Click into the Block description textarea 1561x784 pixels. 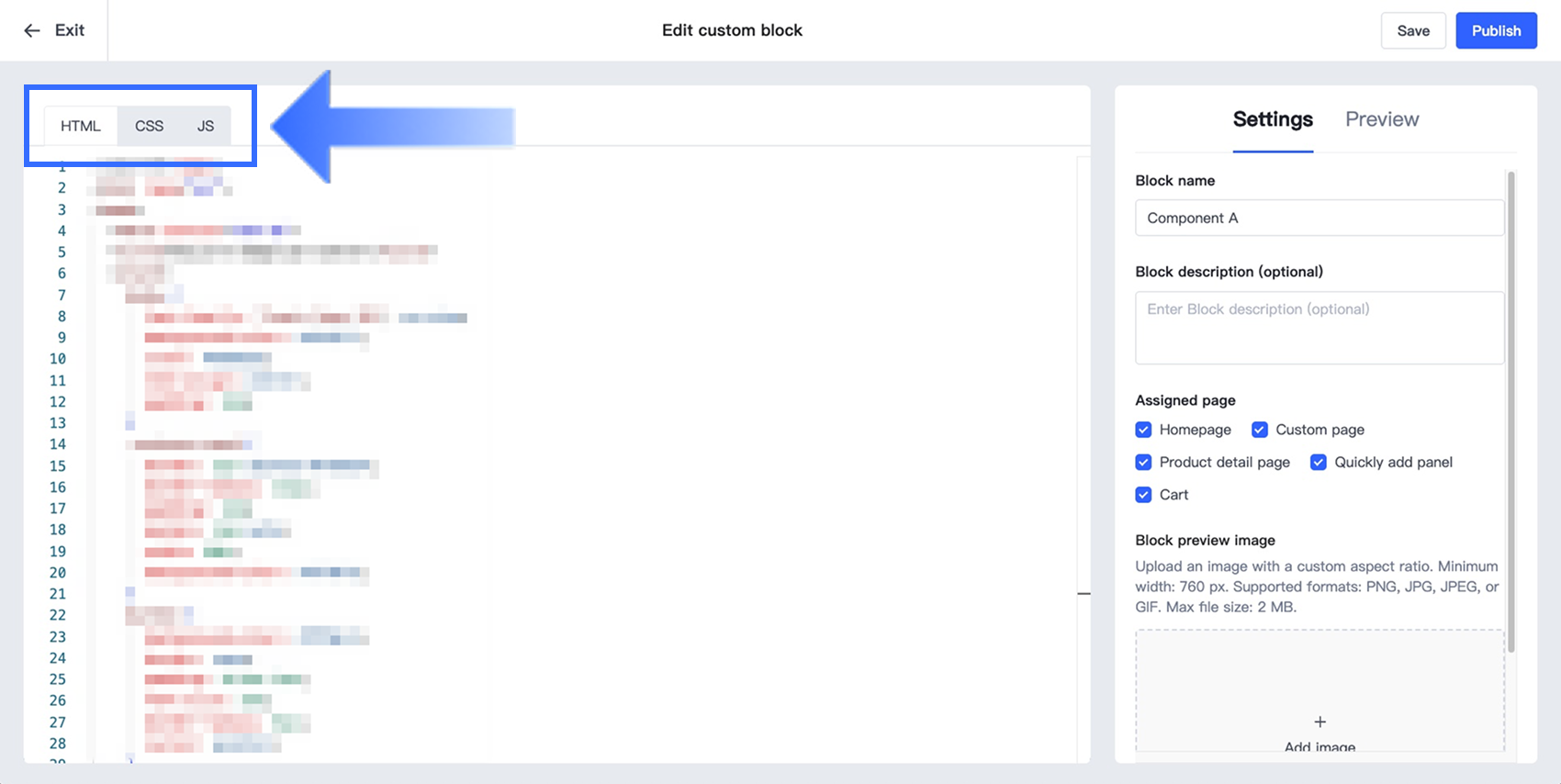tap(1319, 328)
